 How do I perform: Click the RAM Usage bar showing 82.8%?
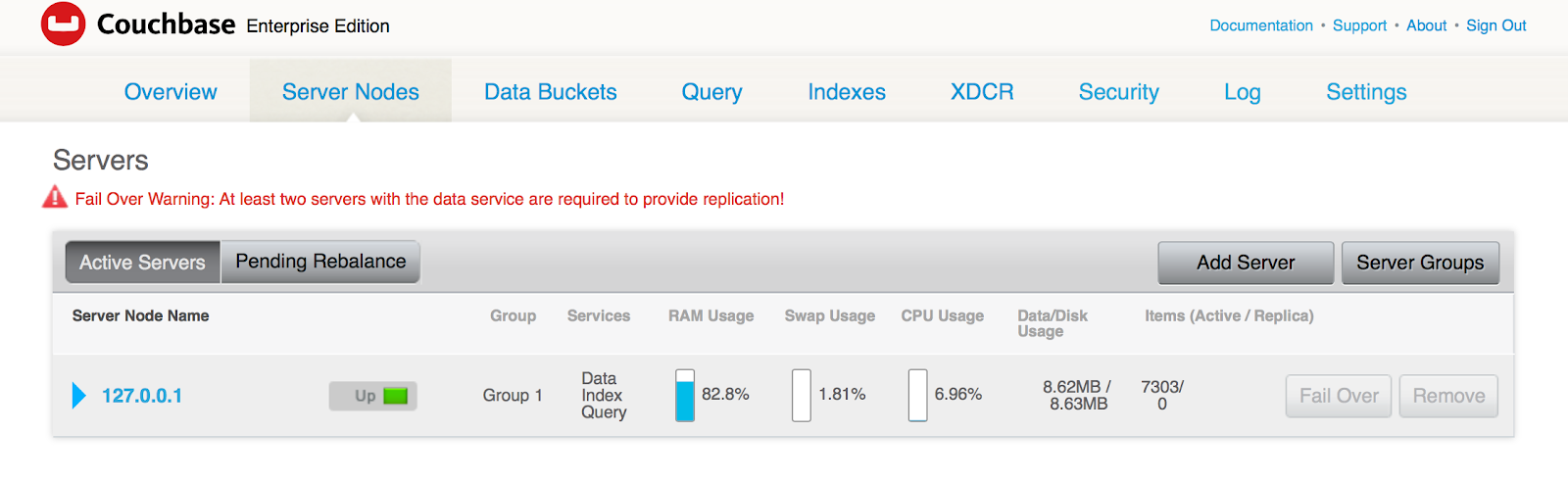pyautogui.click(x=685, y=395)
